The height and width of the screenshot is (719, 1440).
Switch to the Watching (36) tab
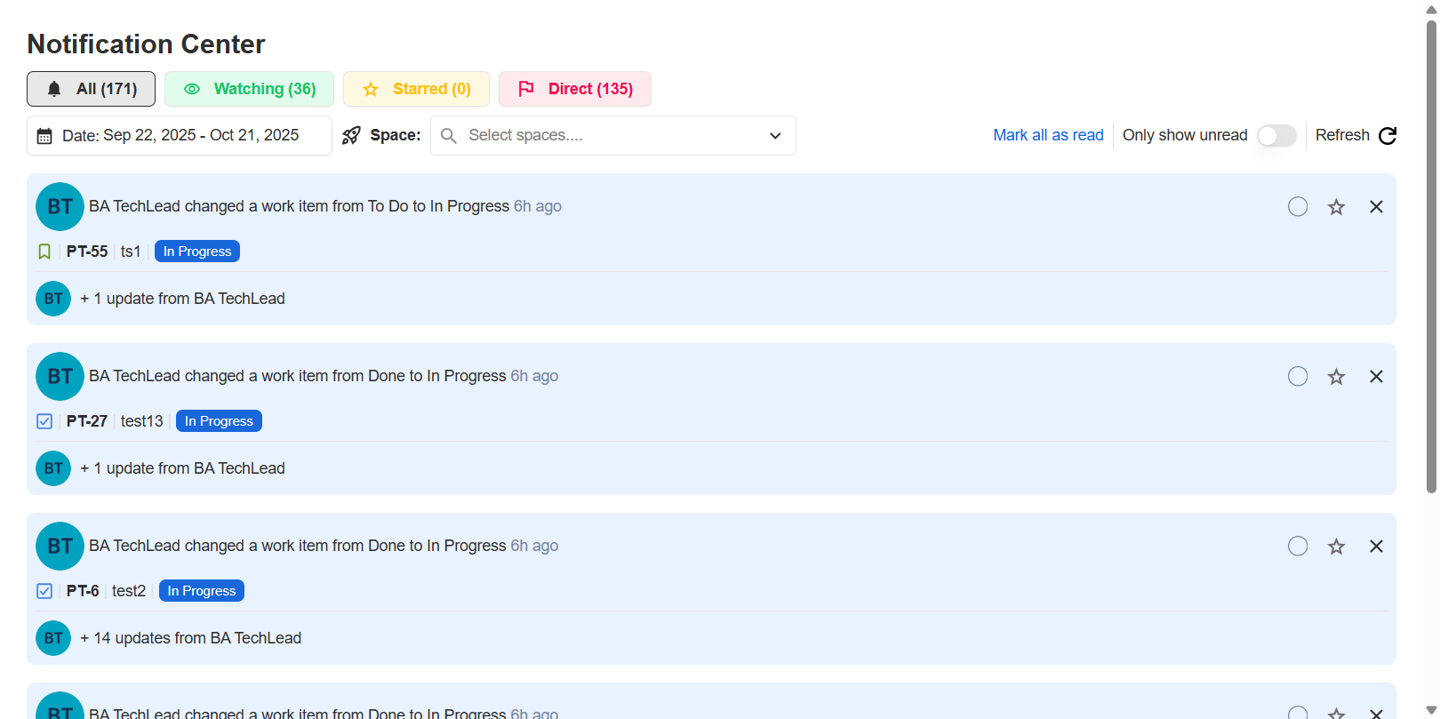click(249, 89)
